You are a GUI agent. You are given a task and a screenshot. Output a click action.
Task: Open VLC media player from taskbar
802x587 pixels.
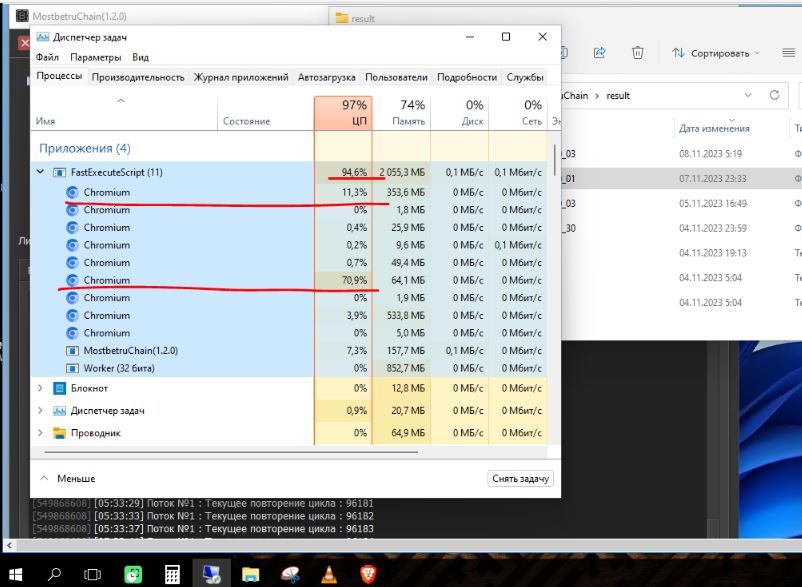pyautogui.click(x=330, y=574)
